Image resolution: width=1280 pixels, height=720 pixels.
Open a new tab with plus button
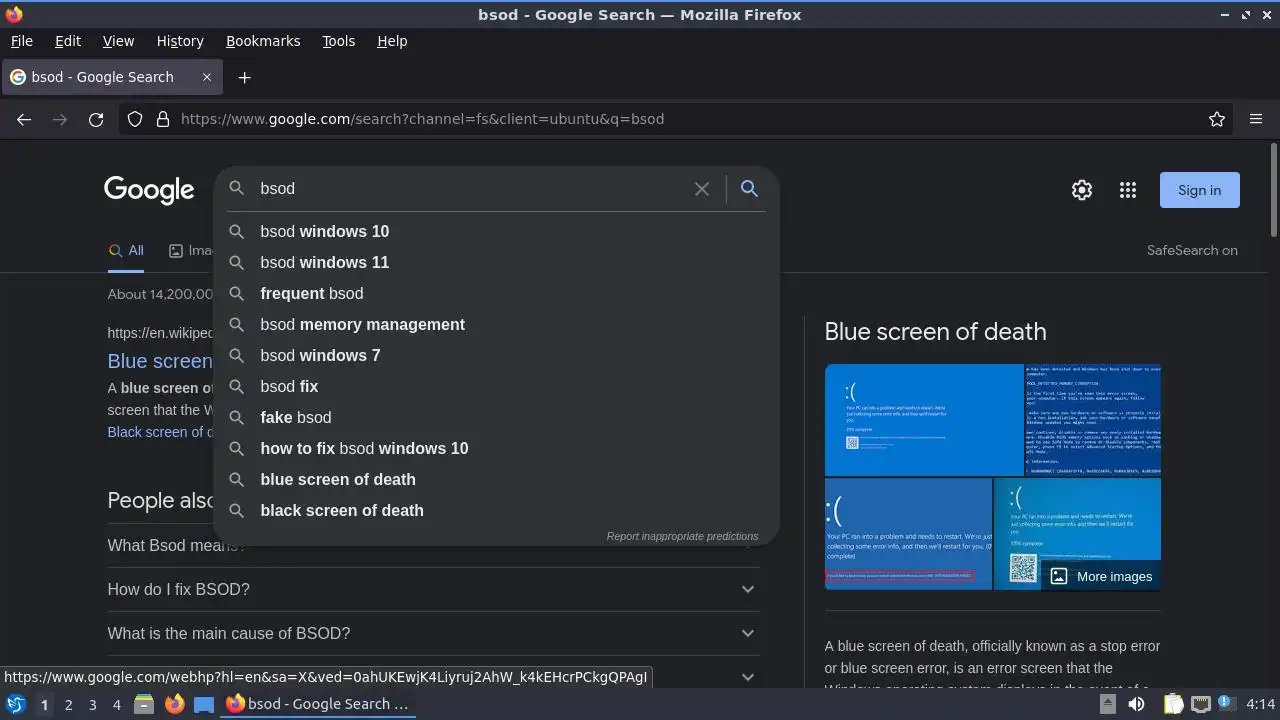click(244, 77)
